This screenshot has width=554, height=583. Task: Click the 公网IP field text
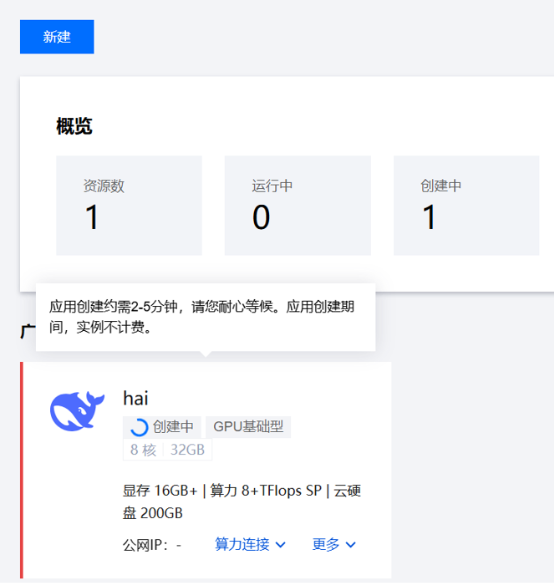click(152, 545)
